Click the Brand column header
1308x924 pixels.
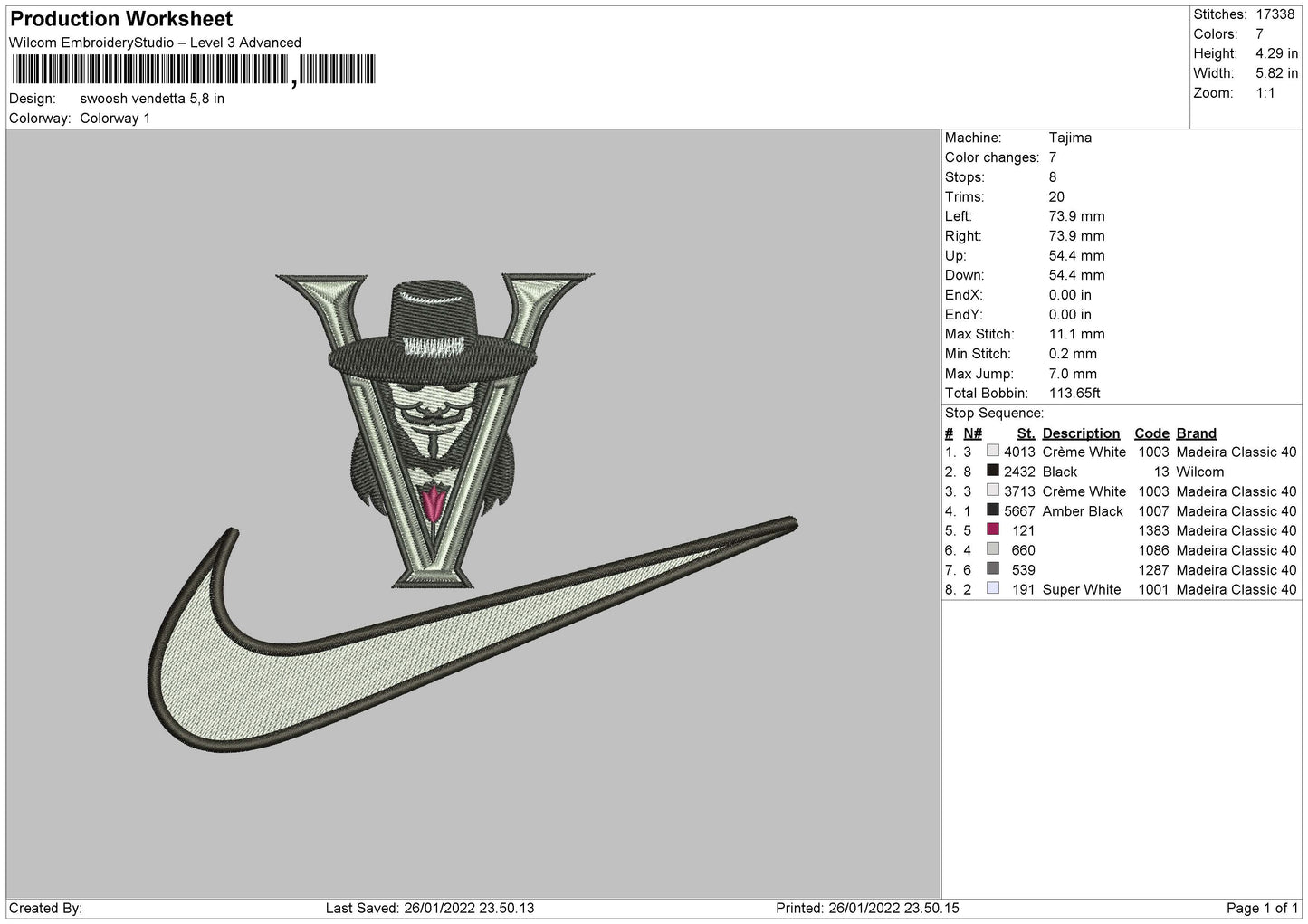1196,433
